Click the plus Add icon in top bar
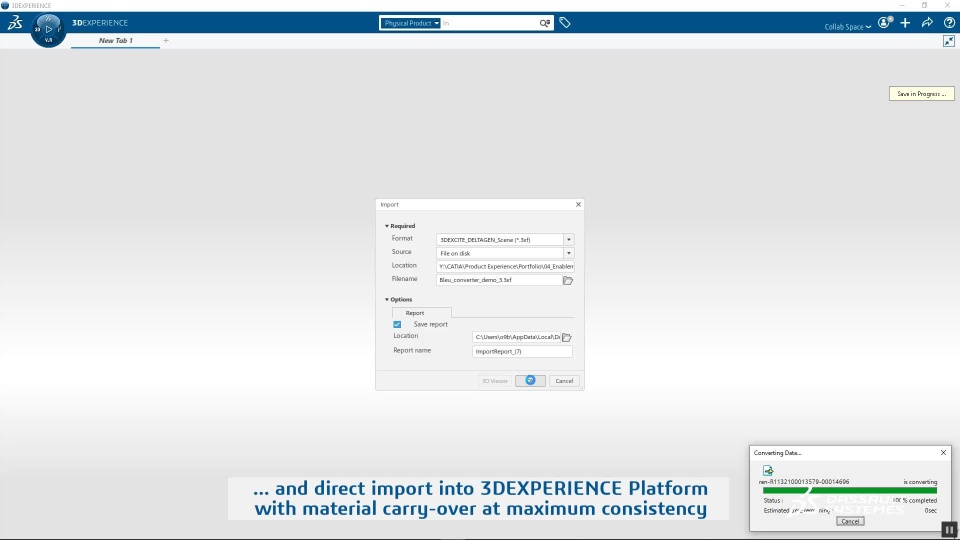The height and width of the screenshot is (540, 960). 906,23
